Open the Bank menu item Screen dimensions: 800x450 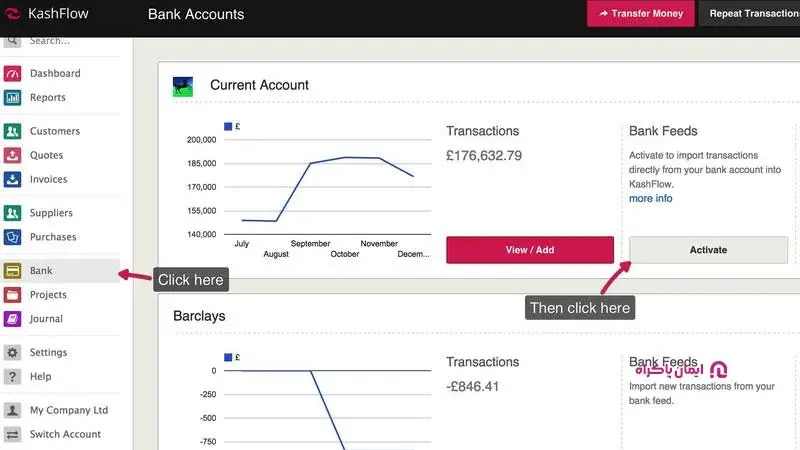(x=41, y=271)
